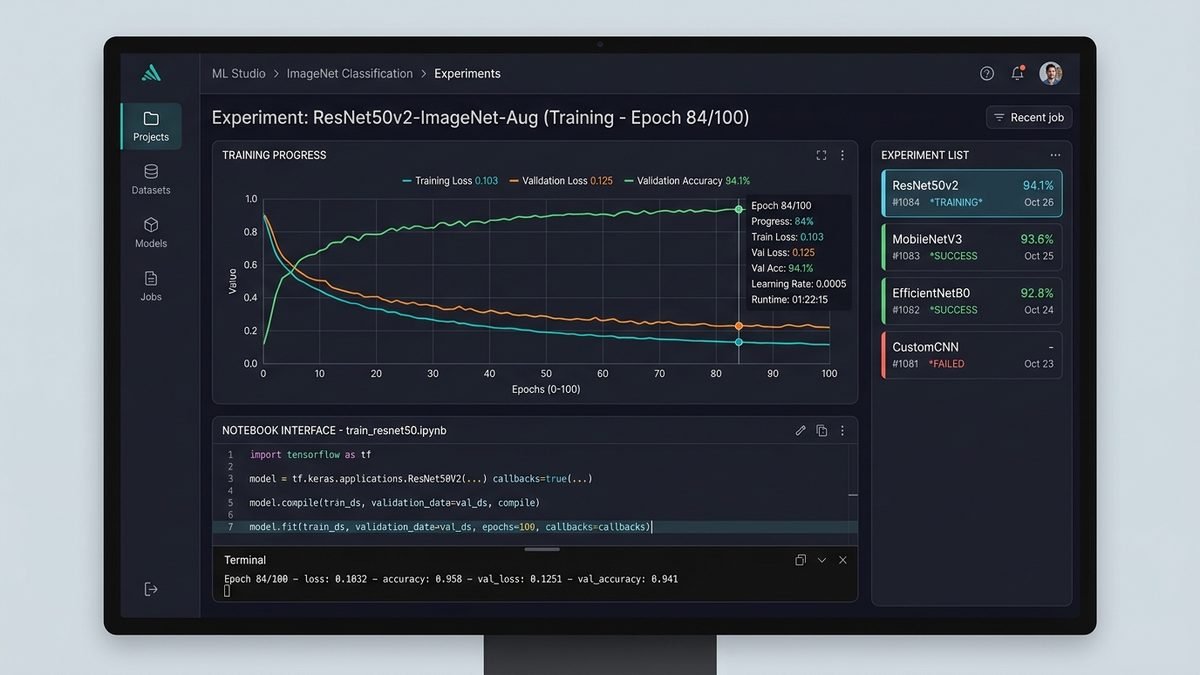Screen dimensions: 1200x675
Task: Click the notebook edit pencil icon
Action: [x=800, y=430]
